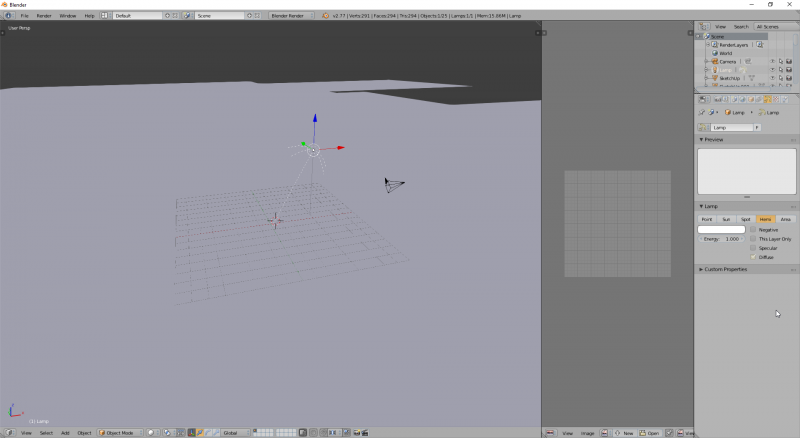Image resolution: width=800 pixels, height=438 pixels.
Task: Click the lamp color swatch
Action: [x=721, y=229]
